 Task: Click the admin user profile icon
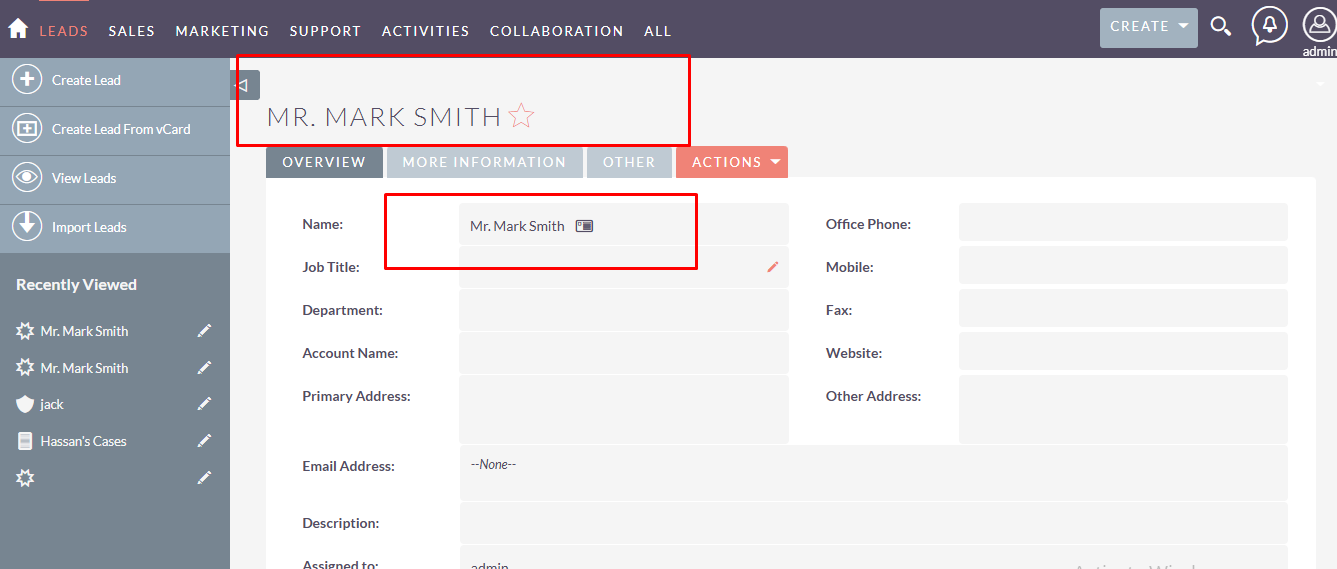tap(1318, 26)
